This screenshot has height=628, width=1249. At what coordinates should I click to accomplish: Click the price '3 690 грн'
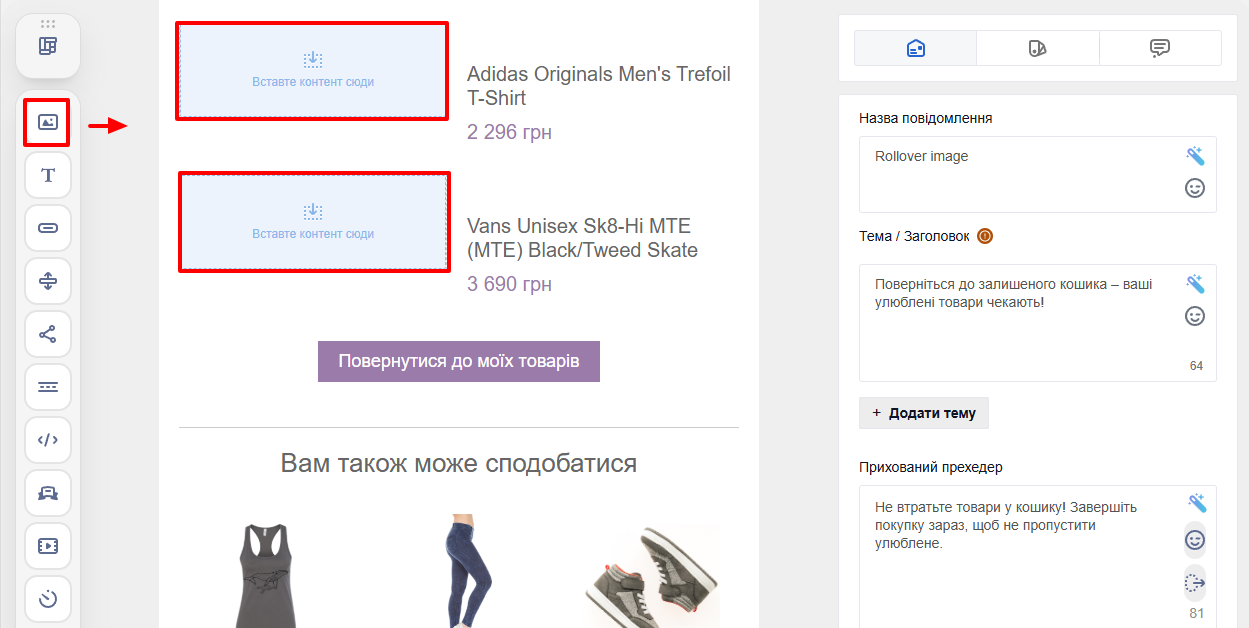coord(509,284)
